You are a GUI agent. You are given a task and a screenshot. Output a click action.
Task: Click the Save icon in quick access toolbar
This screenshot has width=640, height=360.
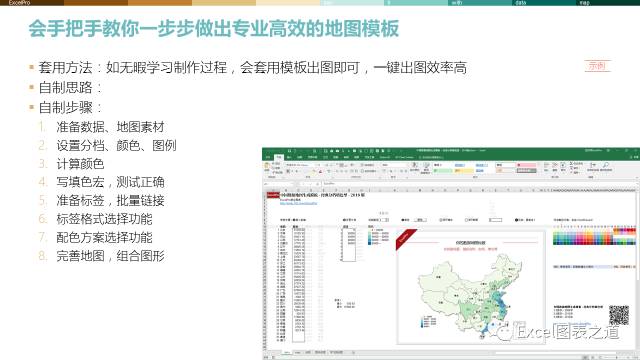(290, 151)
